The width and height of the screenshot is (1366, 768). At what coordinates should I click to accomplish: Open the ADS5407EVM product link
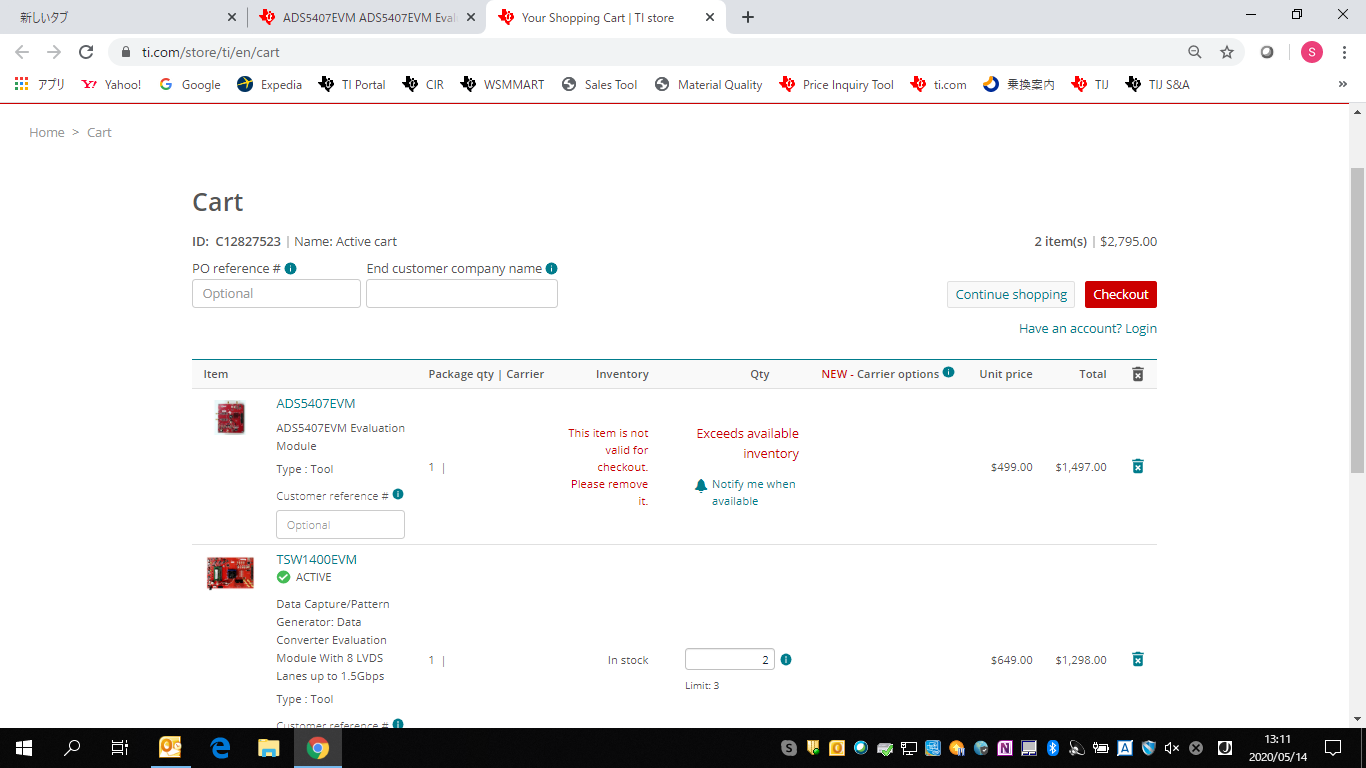[316, 403]
